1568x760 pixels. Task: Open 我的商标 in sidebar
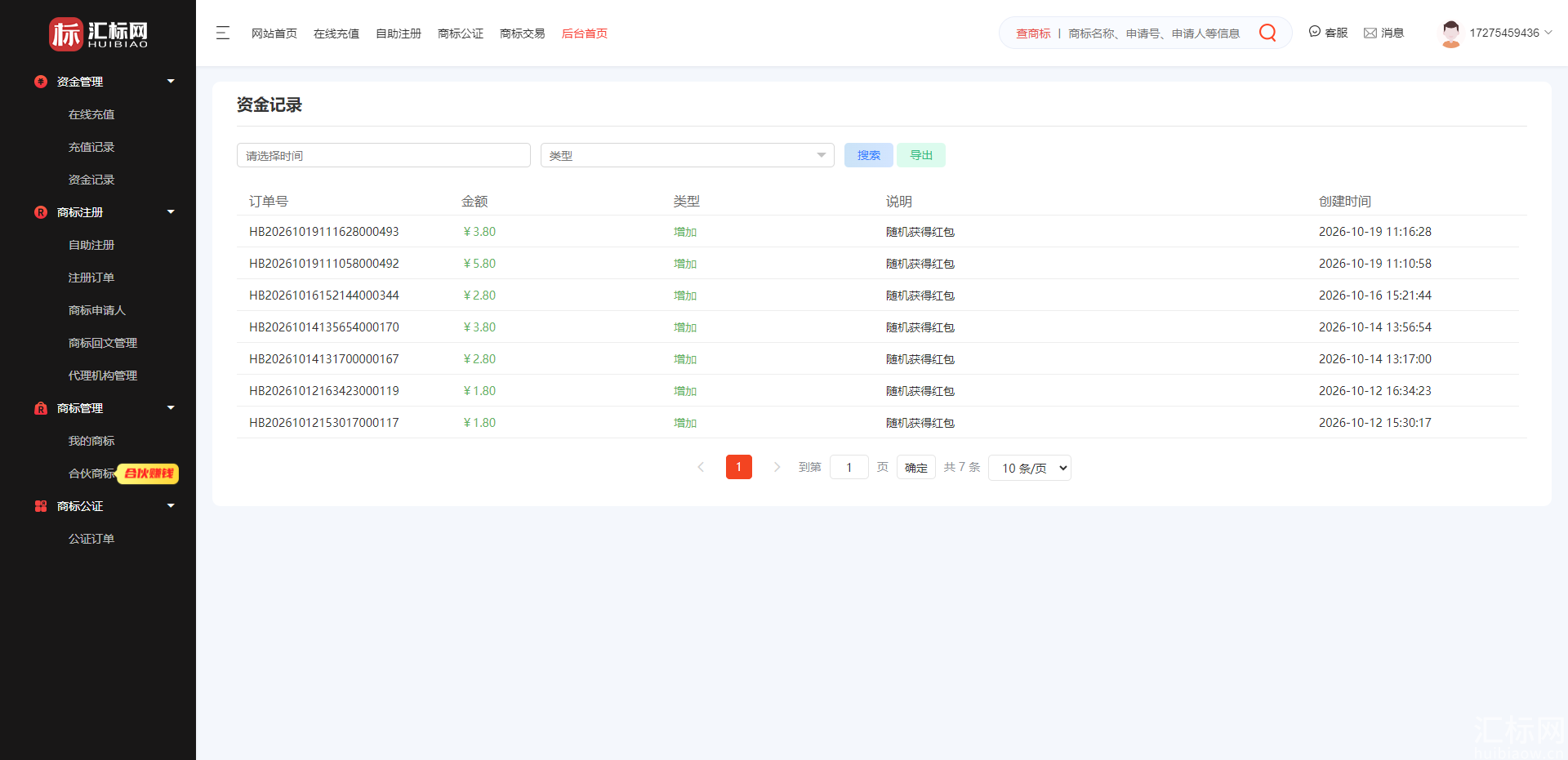[x=91, y=441]
